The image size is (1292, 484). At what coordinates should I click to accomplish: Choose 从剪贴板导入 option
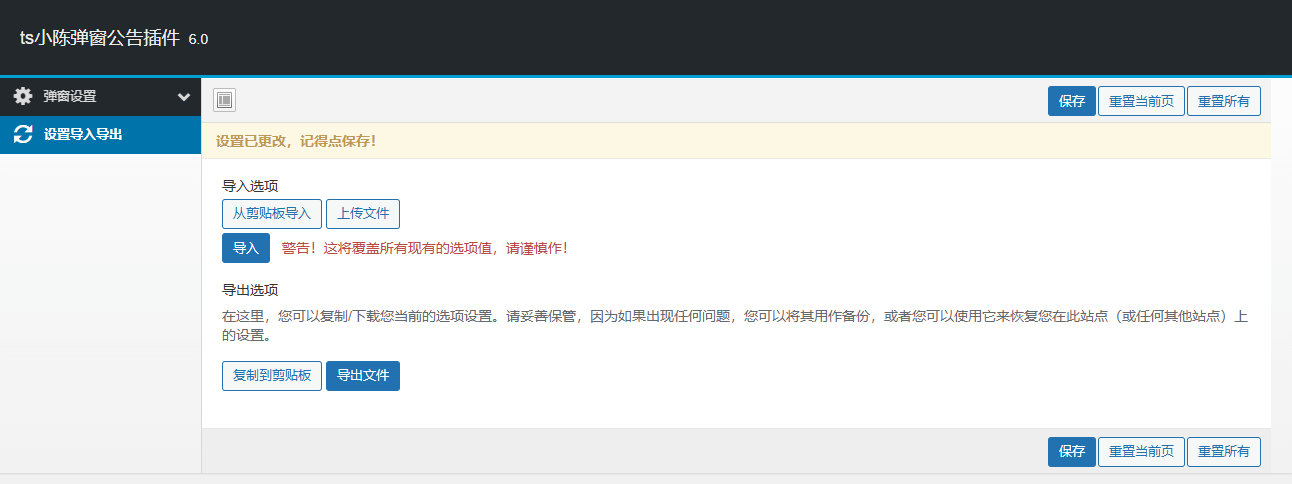[x=272, y=214]
